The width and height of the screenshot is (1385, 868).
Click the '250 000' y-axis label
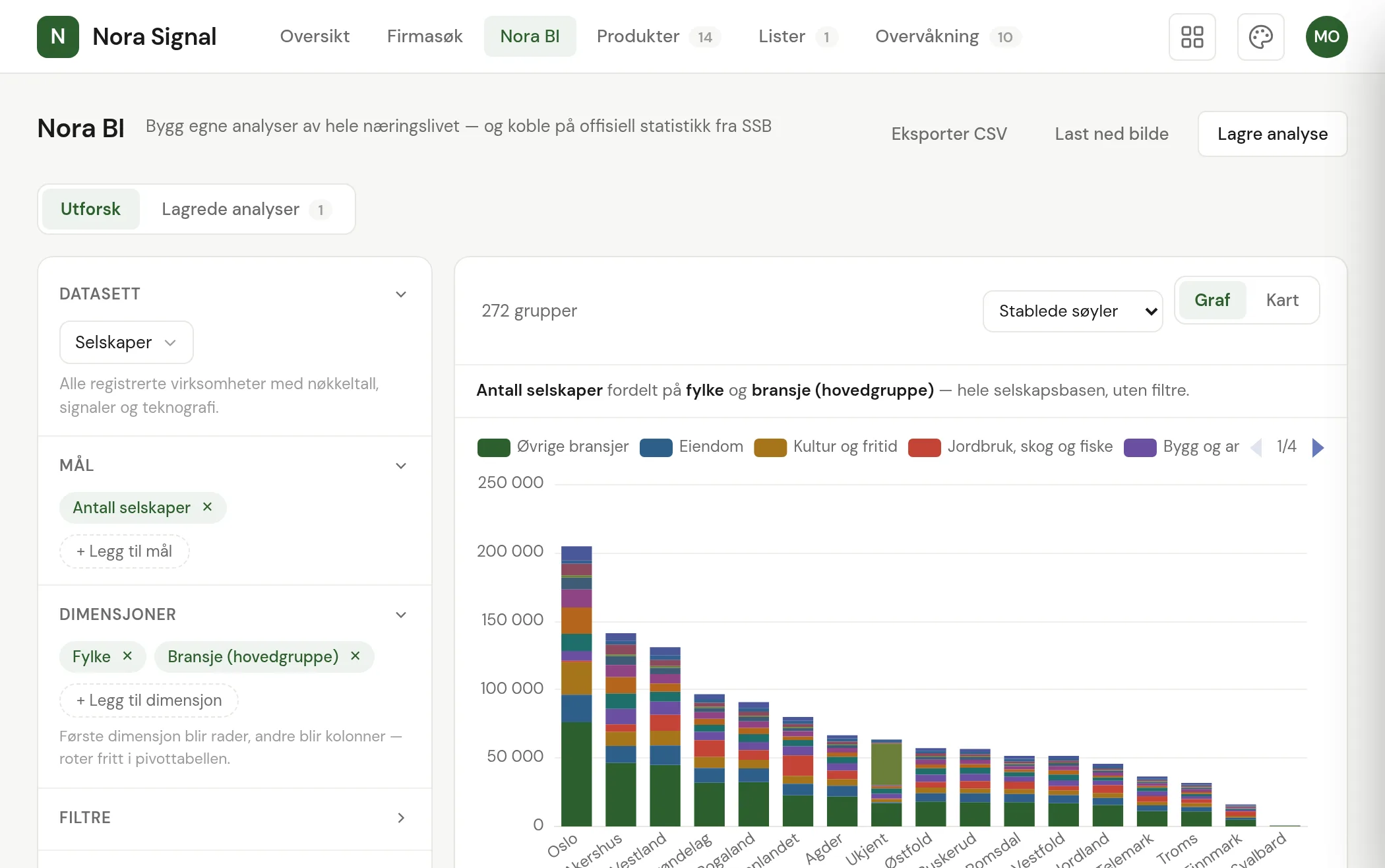[510, 483]
